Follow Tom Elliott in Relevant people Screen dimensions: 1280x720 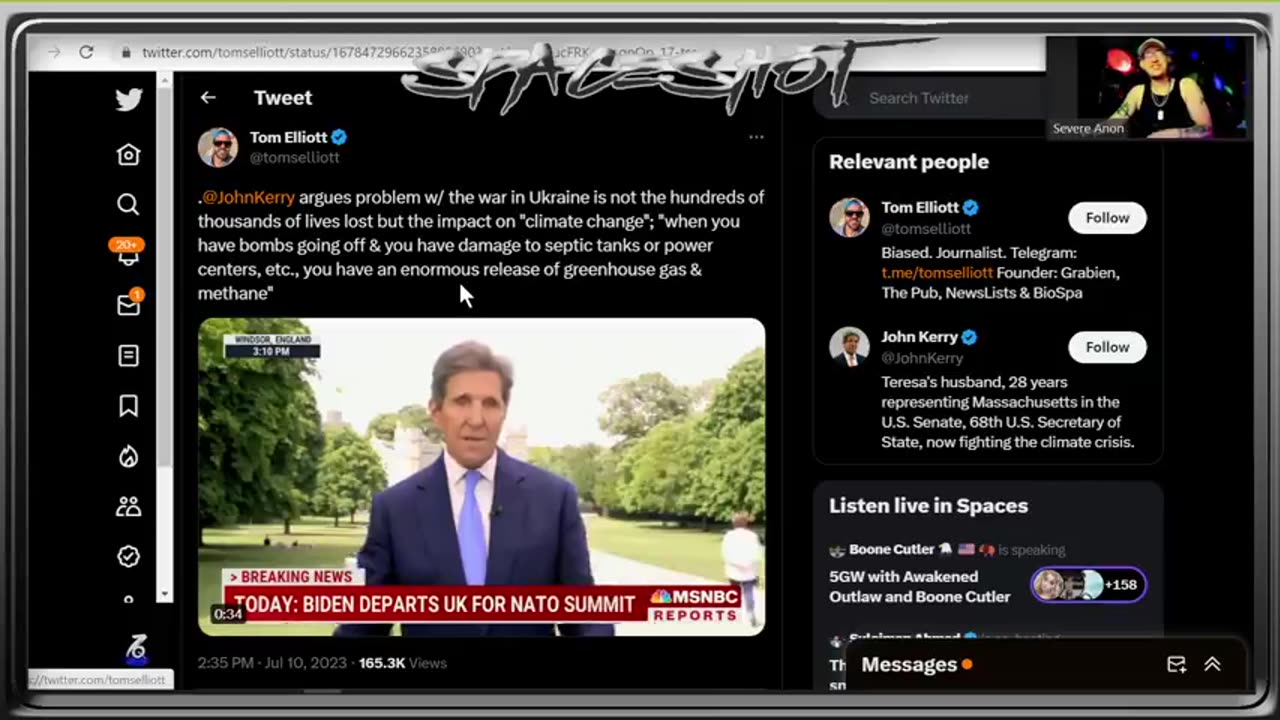(x=1107, y=217)
